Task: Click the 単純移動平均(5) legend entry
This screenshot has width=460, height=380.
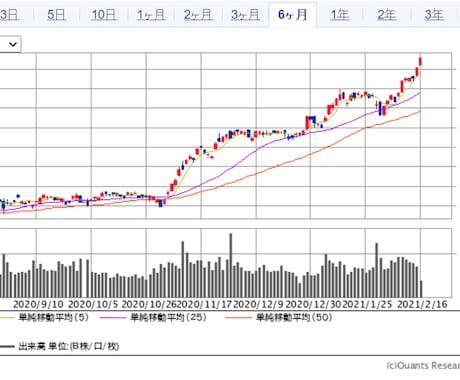Action: [x=53, y=317]
